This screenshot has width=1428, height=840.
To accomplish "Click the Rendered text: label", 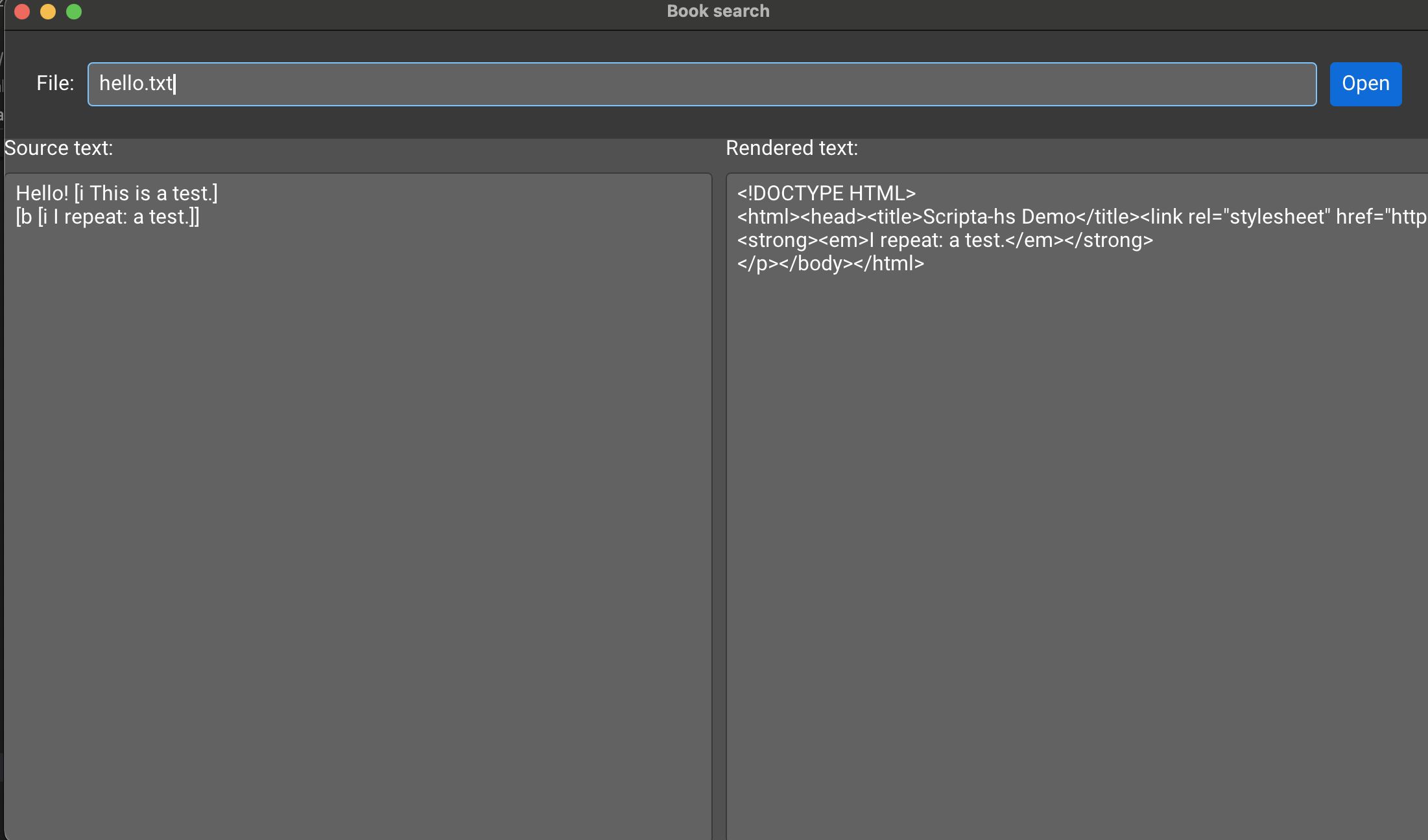I will coord(792,148).
